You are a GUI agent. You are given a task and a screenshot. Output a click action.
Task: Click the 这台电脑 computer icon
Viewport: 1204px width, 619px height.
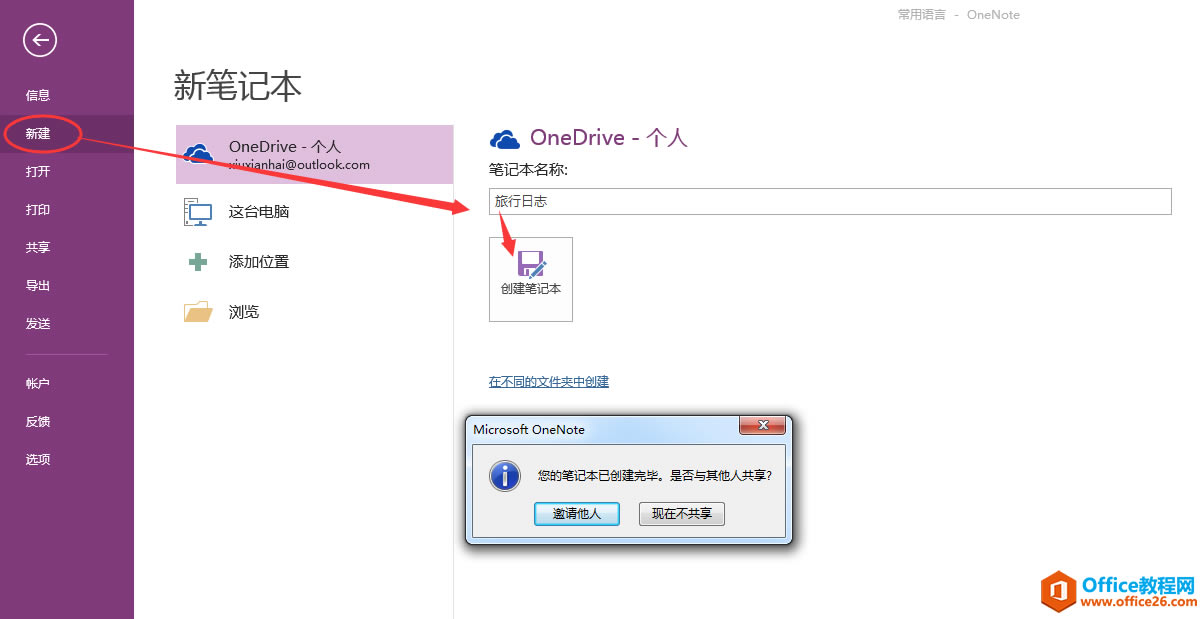coord(198,211)
